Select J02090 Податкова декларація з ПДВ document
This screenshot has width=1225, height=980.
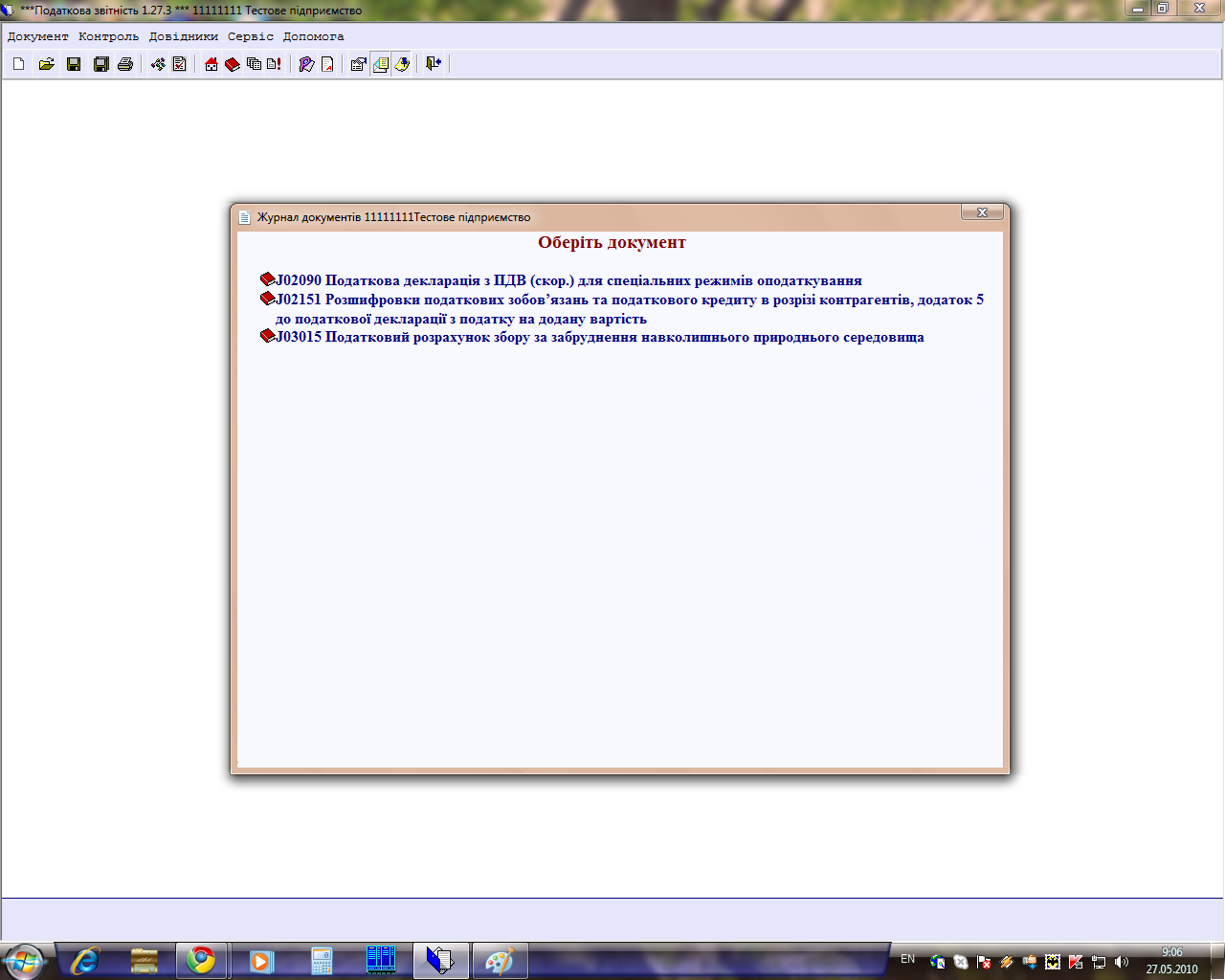(568, 280)
